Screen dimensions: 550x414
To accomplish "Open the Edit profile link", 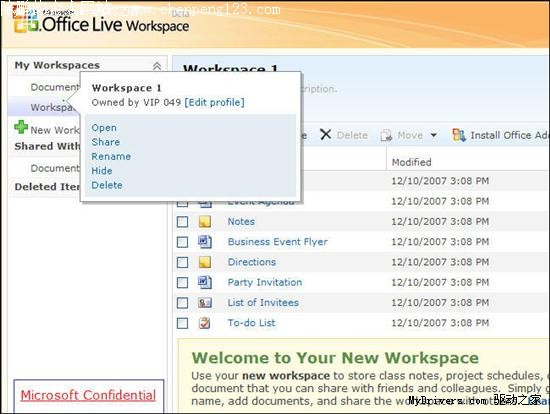I will pos(214,102).
